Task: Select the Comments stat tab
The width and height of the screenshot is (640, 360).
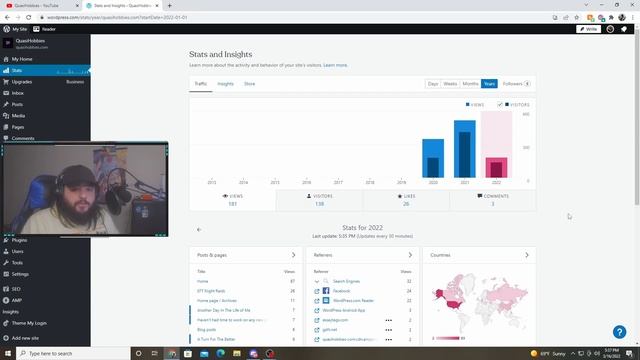Action: pos(493,200)
